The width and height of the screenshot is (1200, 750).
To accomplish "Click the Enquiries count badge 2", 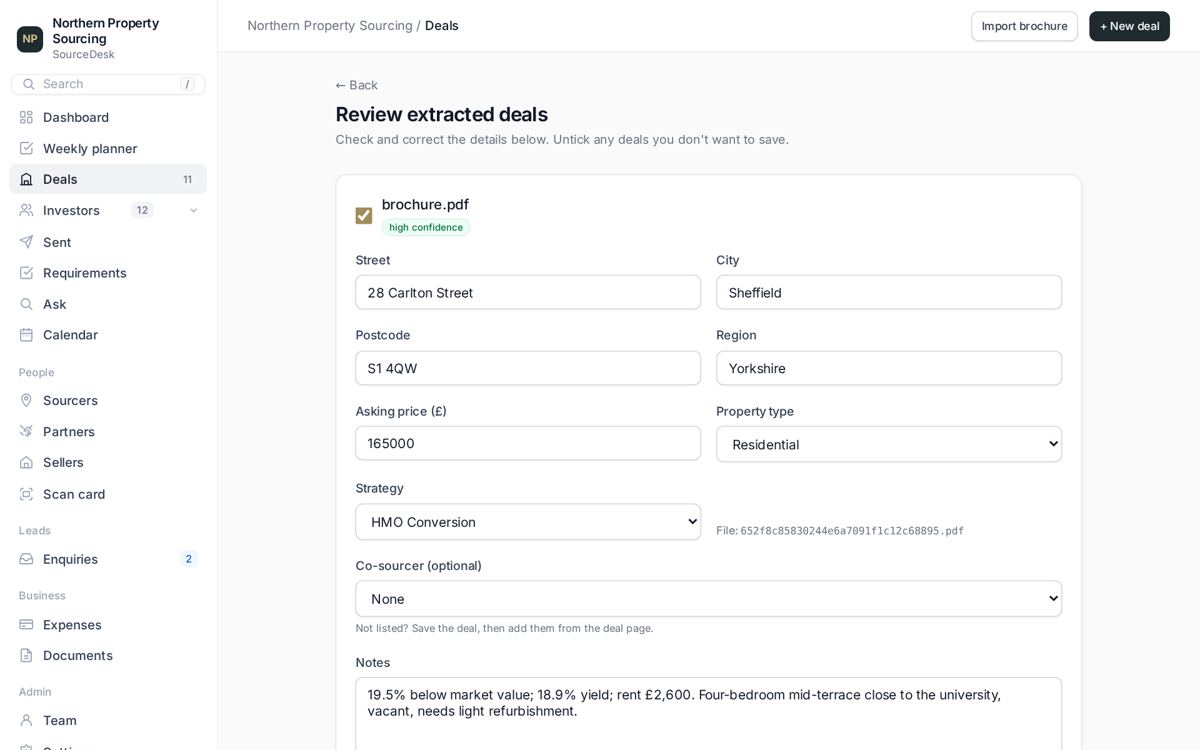I will tap(188, 559).
